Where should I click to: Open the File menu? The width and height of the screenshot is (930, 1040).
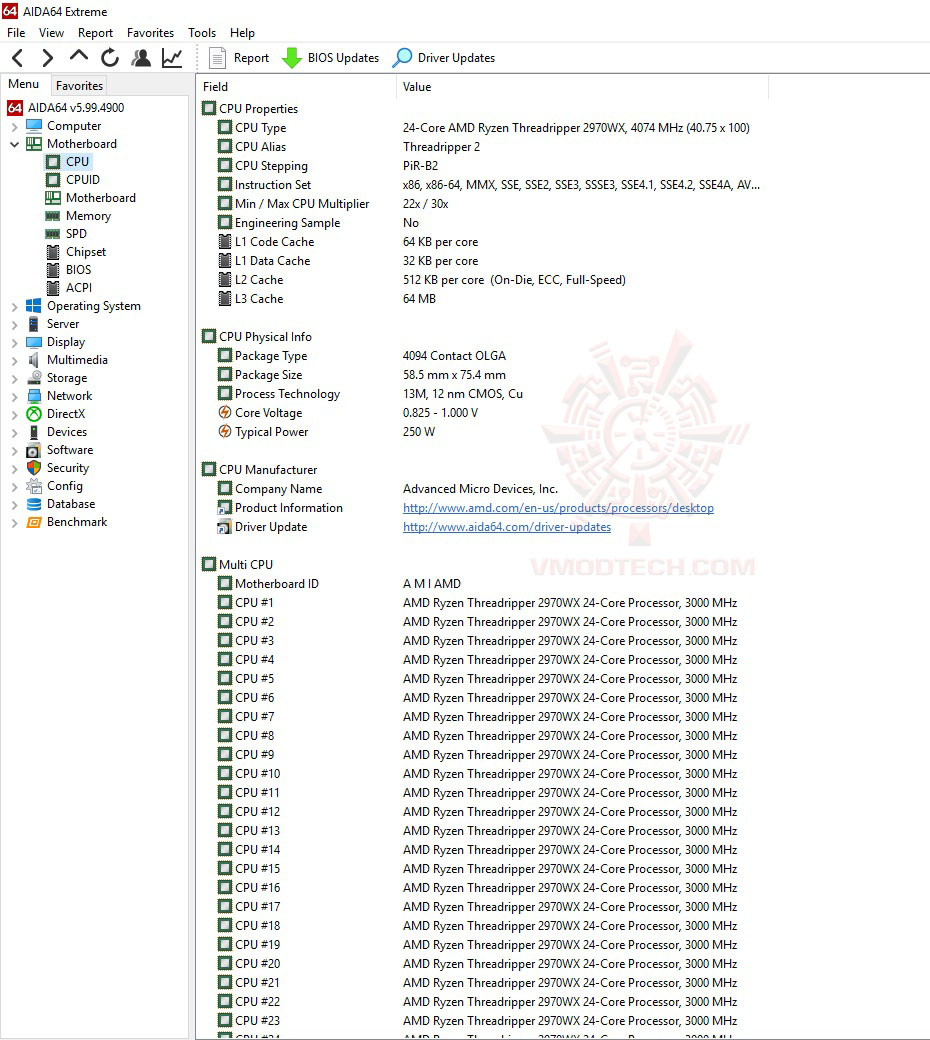[16, 32]
